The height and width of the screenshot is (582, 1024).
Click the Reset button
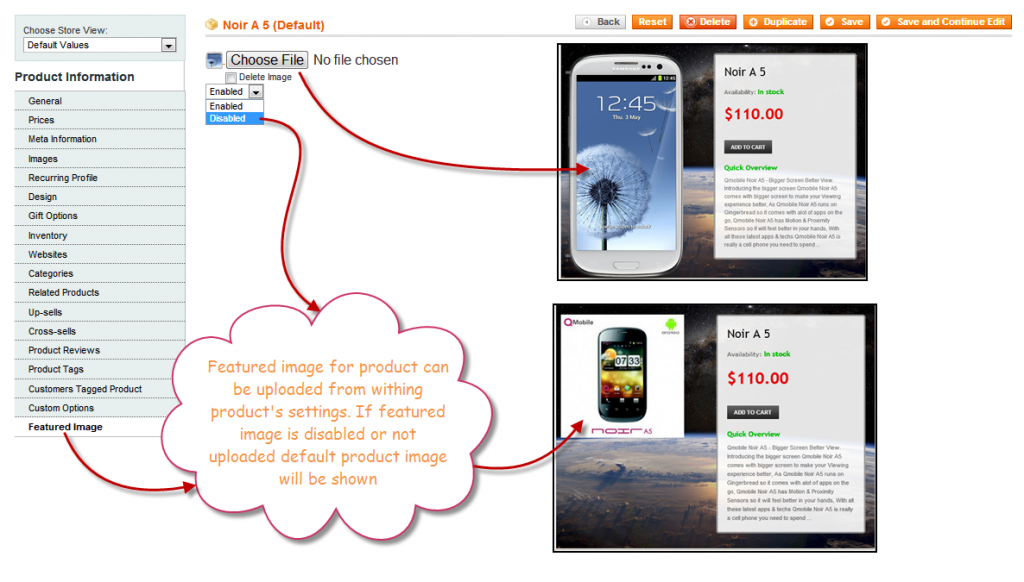tap(652, 22)
